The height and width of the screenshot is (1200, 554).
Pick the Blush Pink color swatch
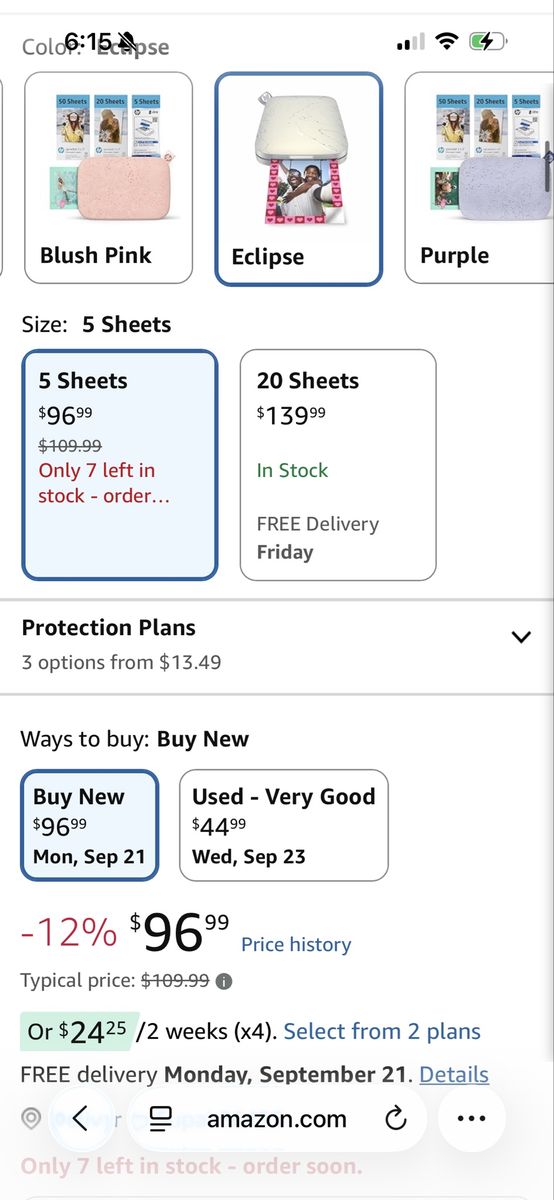pos(108,177)
